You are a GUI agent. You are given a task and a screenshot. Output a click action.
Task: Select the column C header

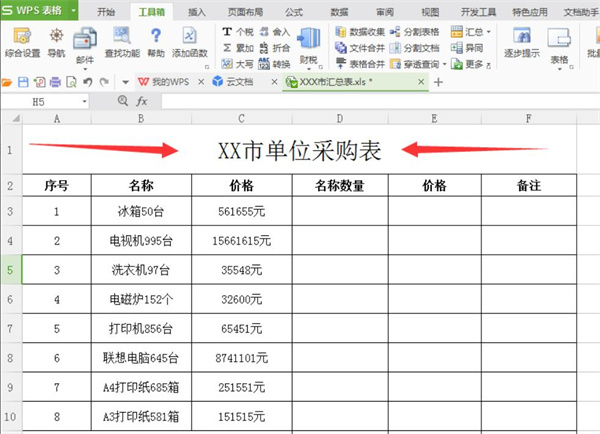point(241,119)
